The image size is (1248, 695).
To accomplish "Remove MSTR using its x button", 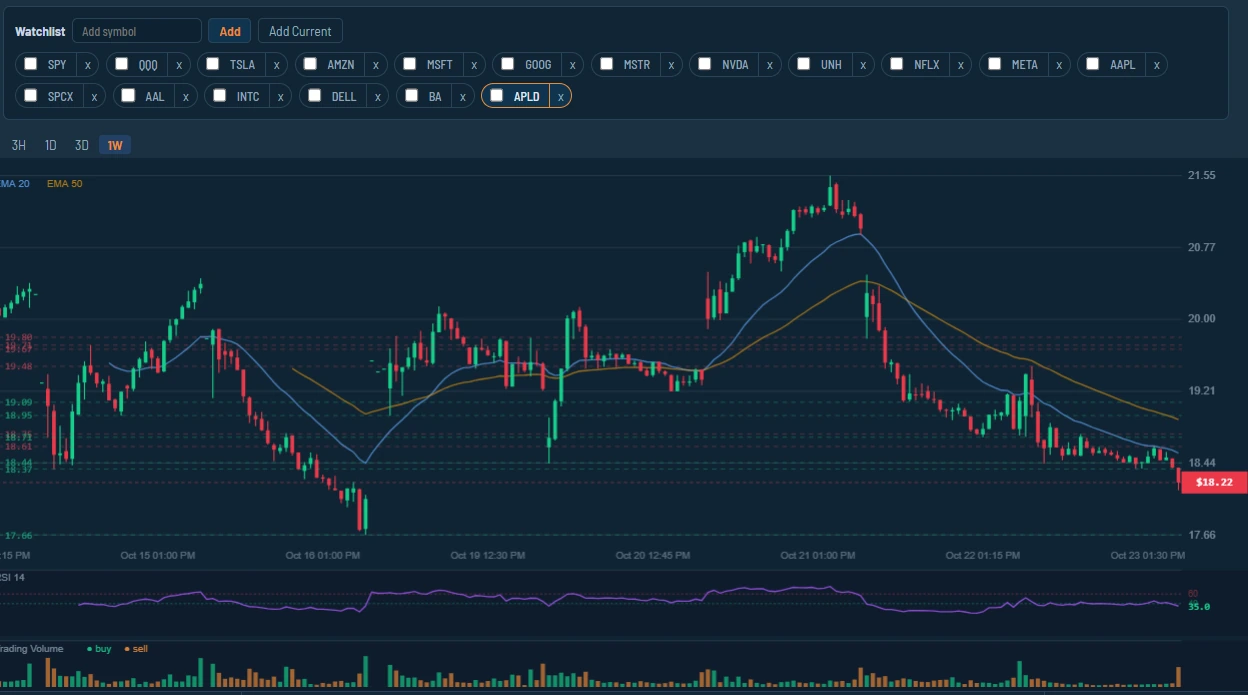I will 671,65.
